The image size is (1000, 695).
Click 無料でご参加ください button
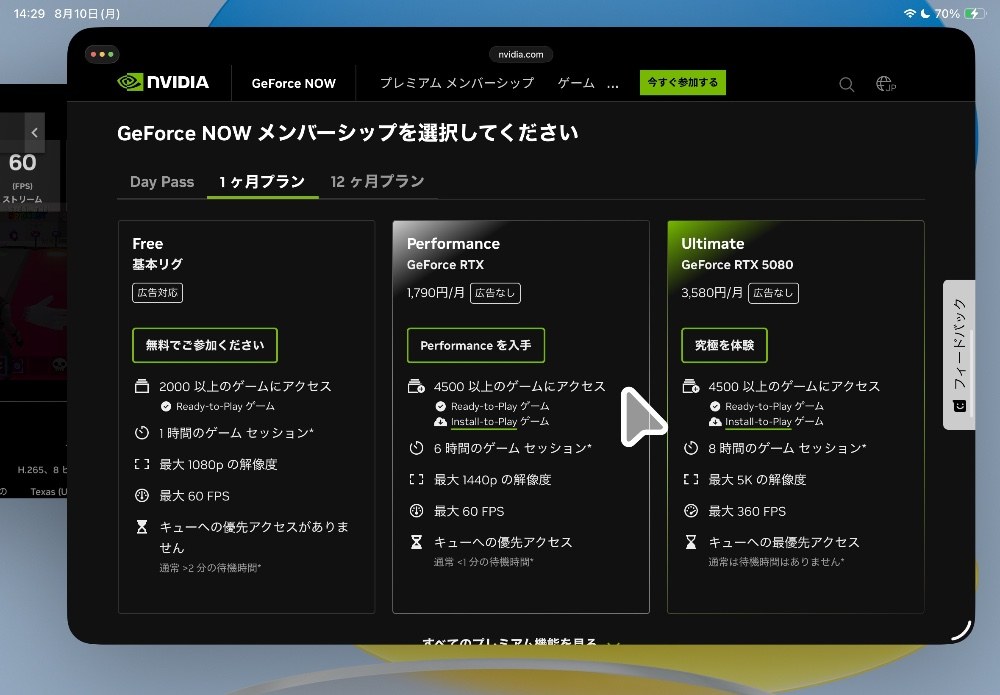click(x=205, y=345)
